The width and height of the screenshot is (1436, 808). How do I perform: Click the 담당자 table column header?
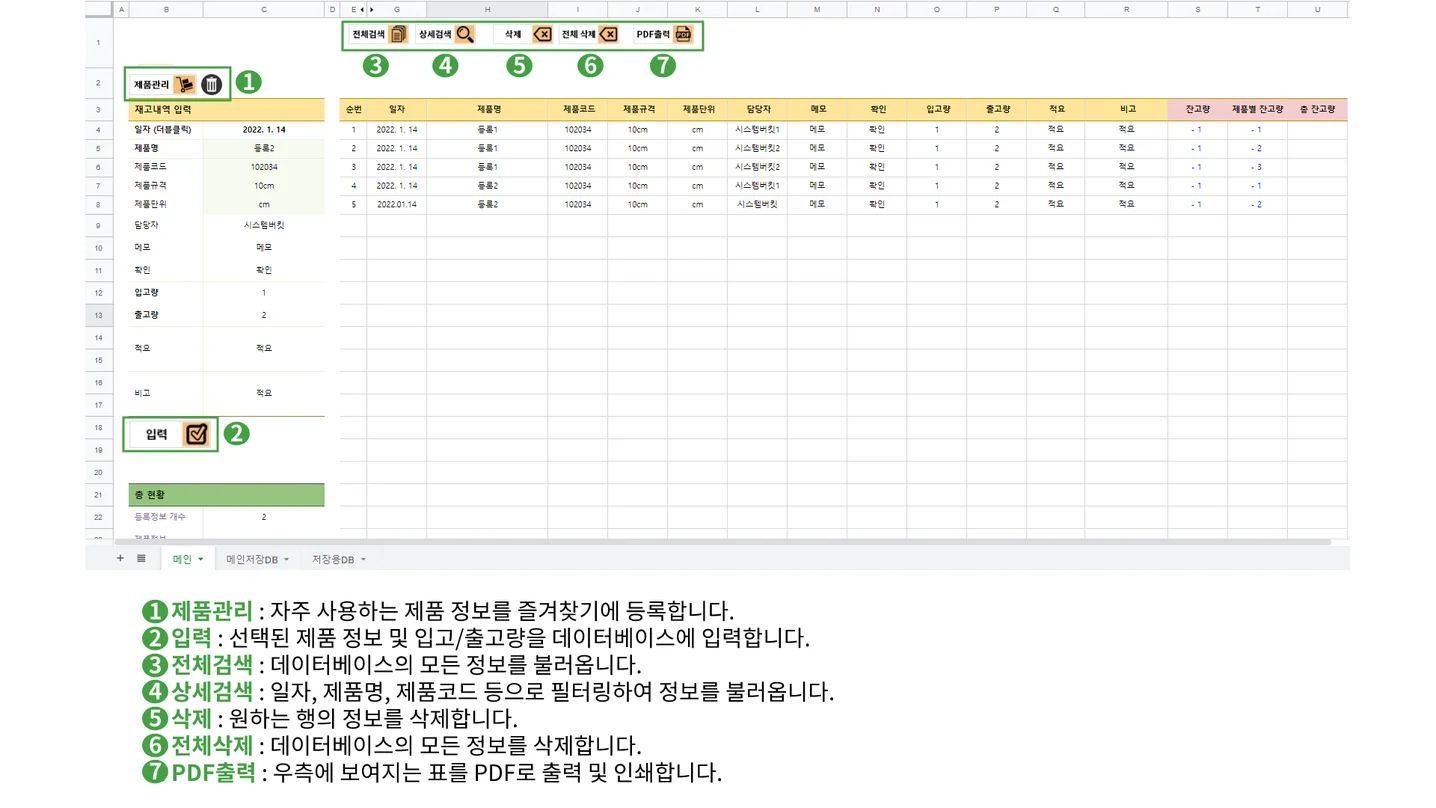pyautogui.click(x=758, y=110)
